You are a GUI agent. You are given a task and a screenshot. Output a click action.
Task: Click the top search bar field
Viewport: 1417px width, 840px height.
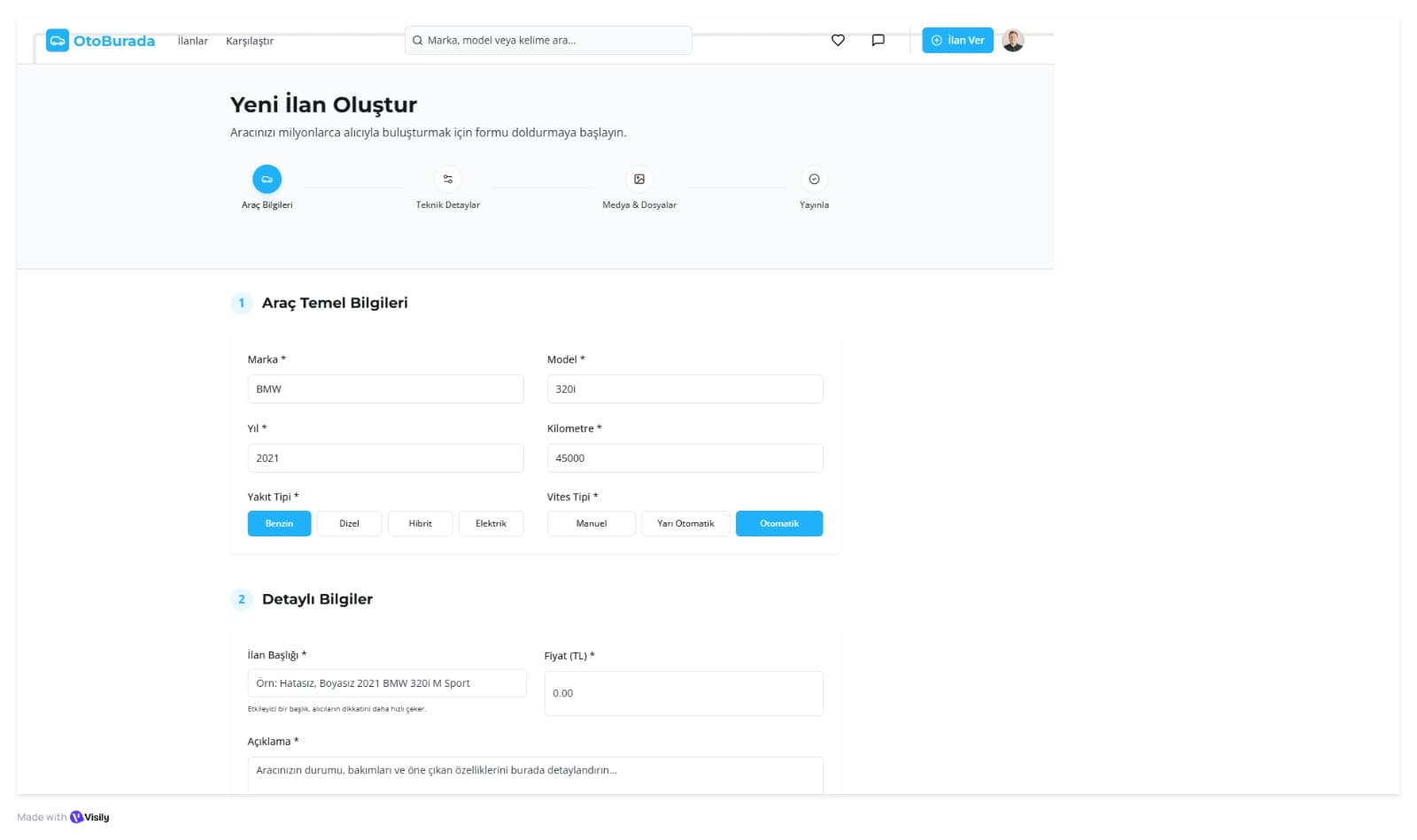pyautogui.click(x=549, y=41)
